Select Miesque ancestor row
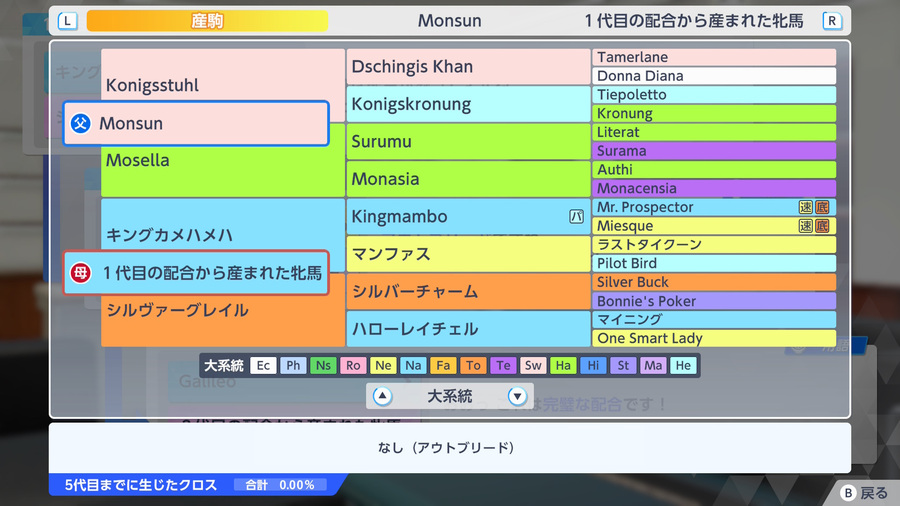 pyautogui.click(x=714, y=226)
